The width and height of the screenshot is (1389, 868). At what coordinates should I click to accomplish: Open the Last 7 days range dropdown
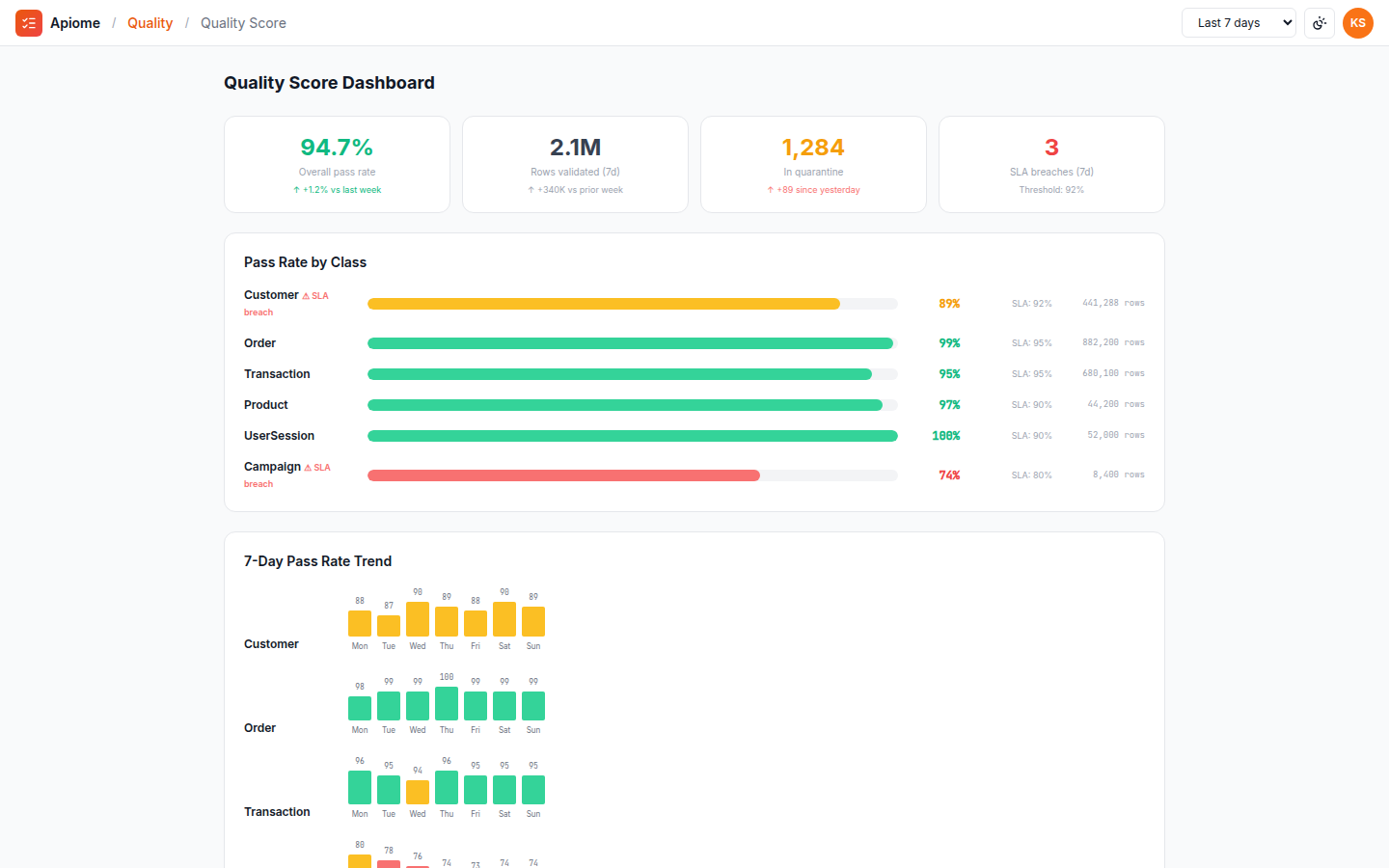[1239, 23]
